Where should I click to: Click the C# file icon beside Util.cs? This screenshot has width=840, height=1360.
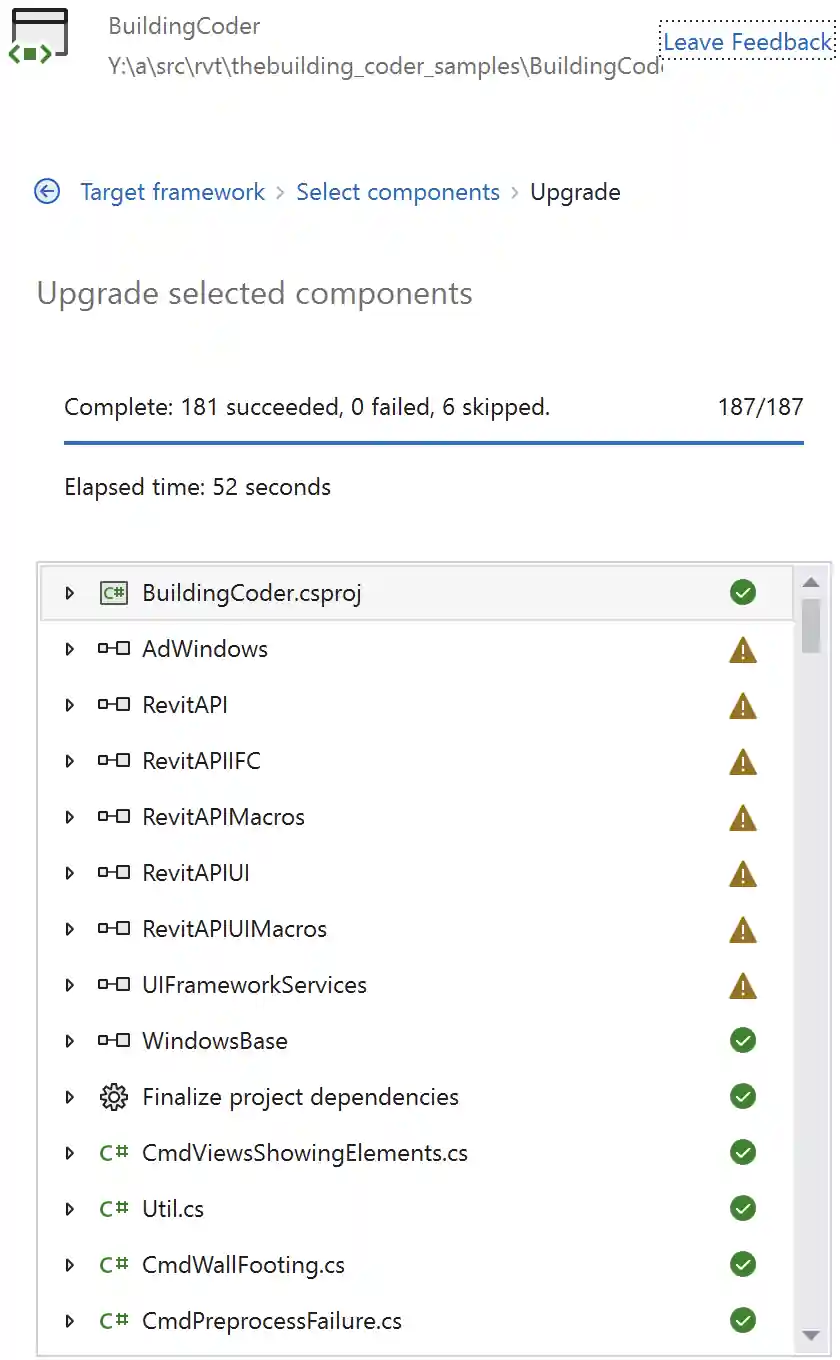[113, 1208]
